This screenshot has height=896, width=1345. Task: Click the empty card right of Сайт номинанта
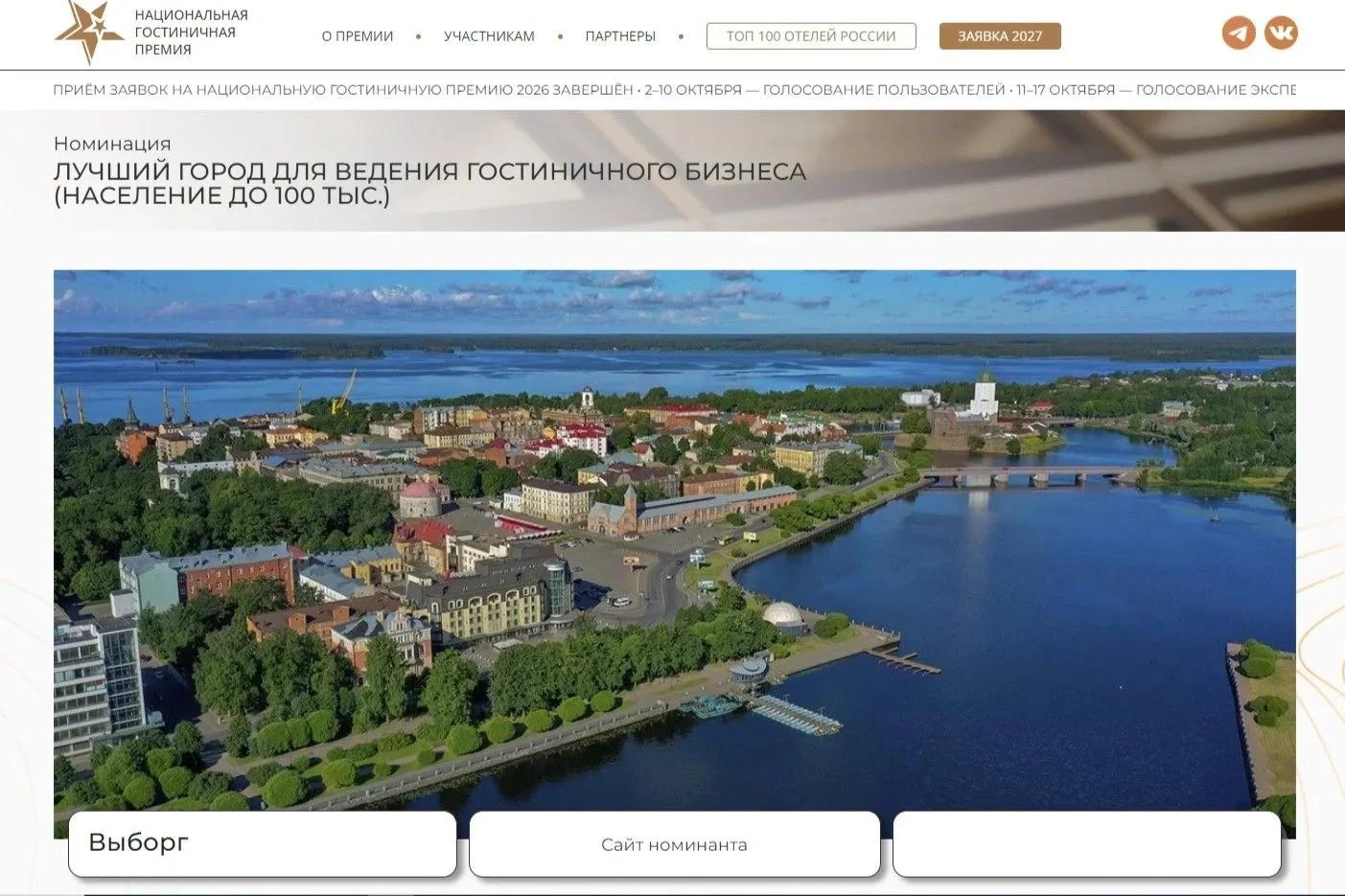click(x=1087, y=844)
